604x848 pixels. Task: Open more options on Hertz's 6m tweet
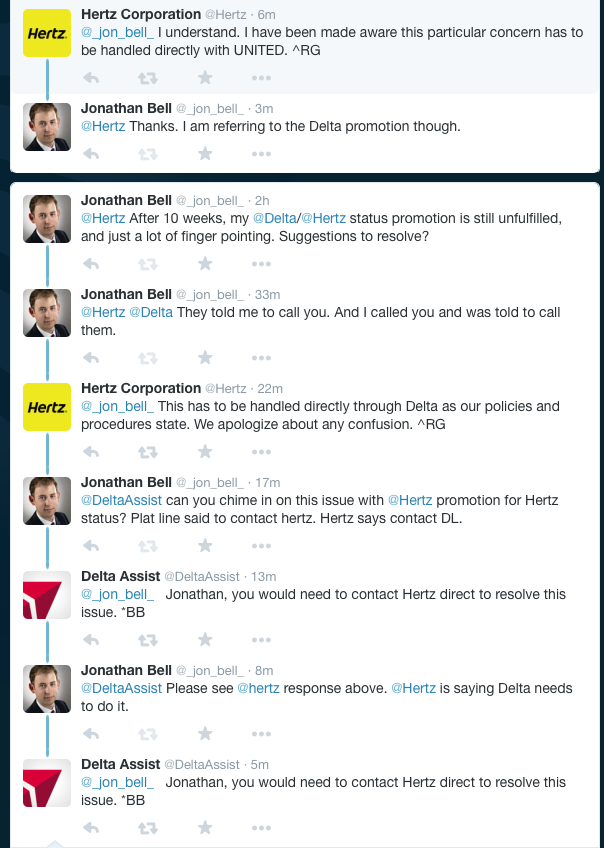[x=261, y=77]
